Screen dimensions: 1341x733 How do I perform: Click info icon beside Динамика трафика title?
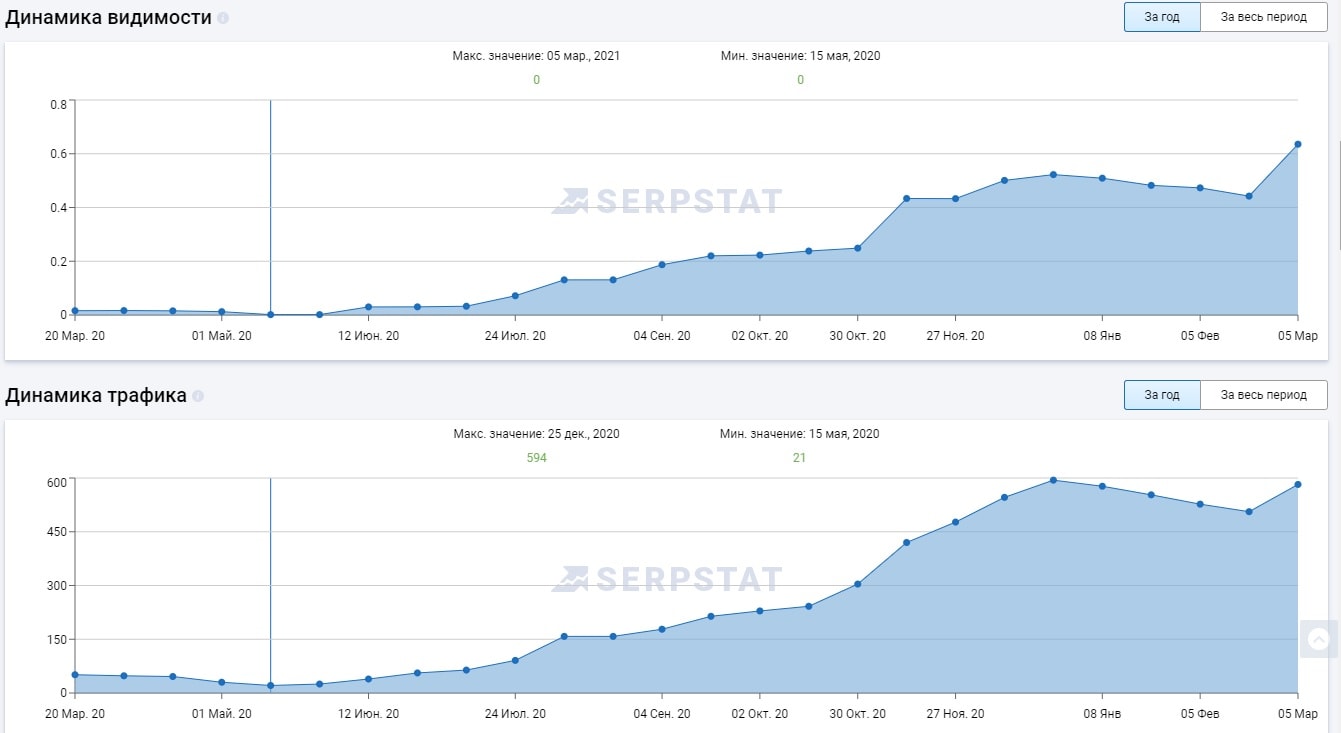coord(198,396)
